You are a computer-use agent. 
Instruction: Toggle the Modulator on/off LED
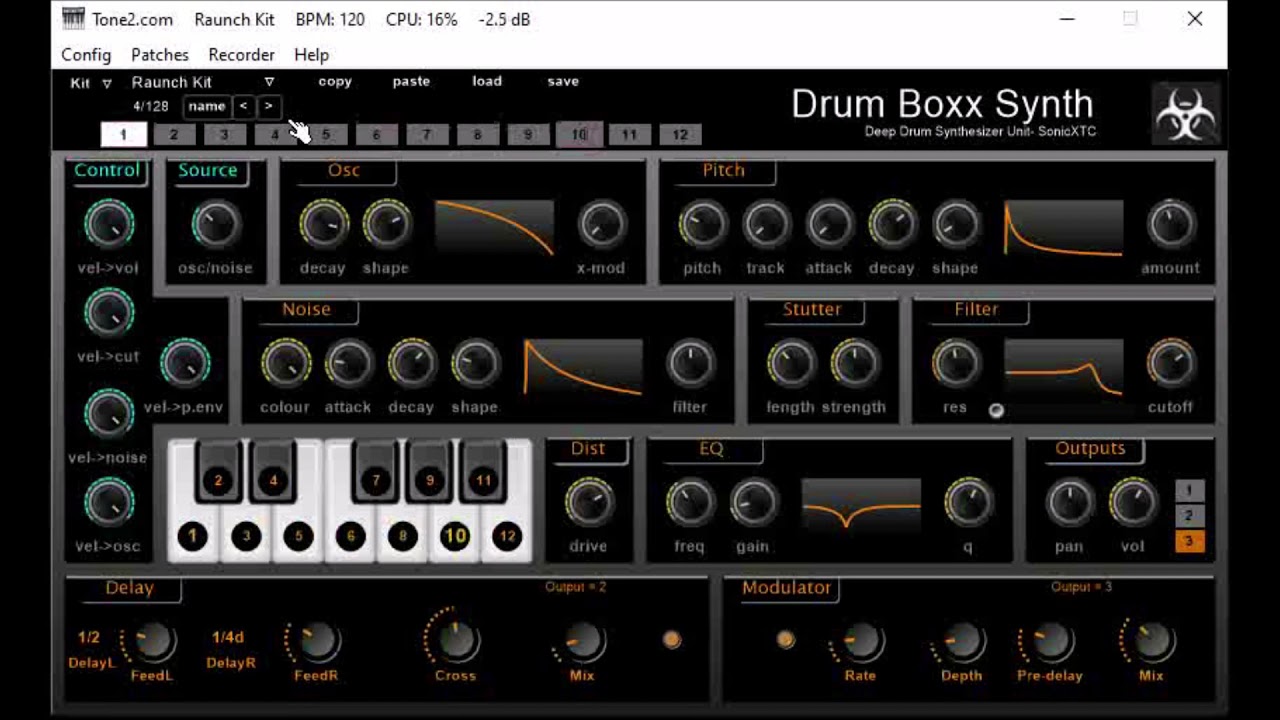786,639
